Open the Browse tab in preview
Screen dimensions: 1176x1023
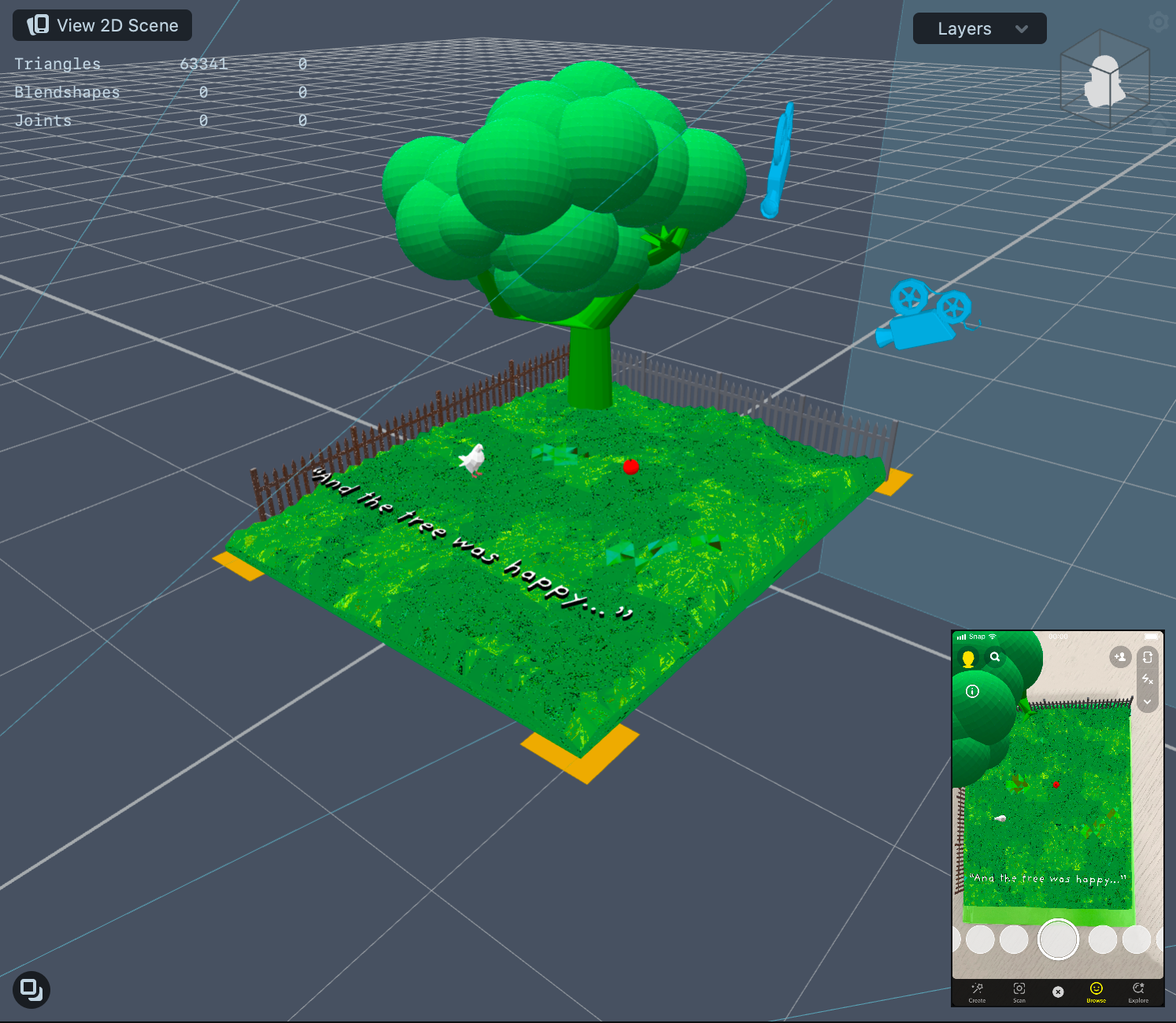click(1096, 992)
